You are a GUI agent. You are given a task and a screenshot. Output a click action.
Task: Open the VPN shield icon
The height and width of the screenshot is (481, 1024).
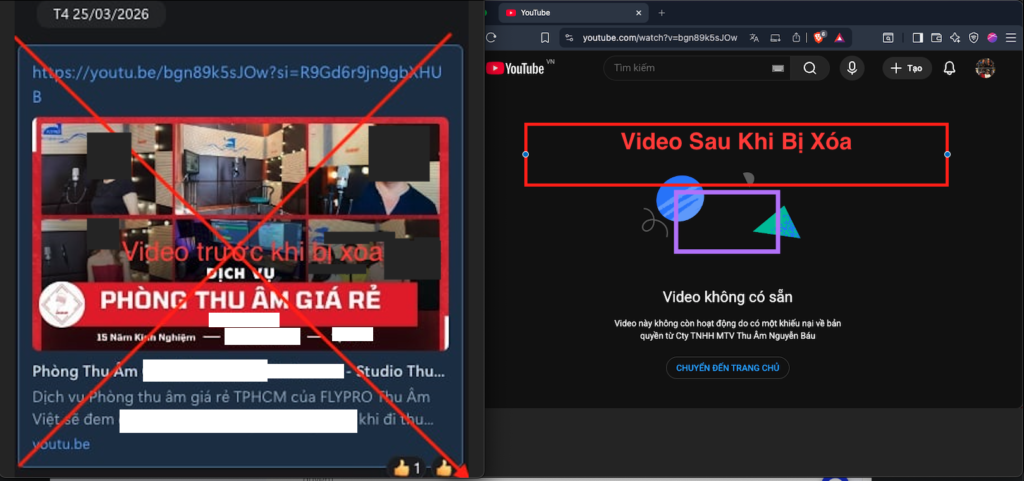point(974,38)
